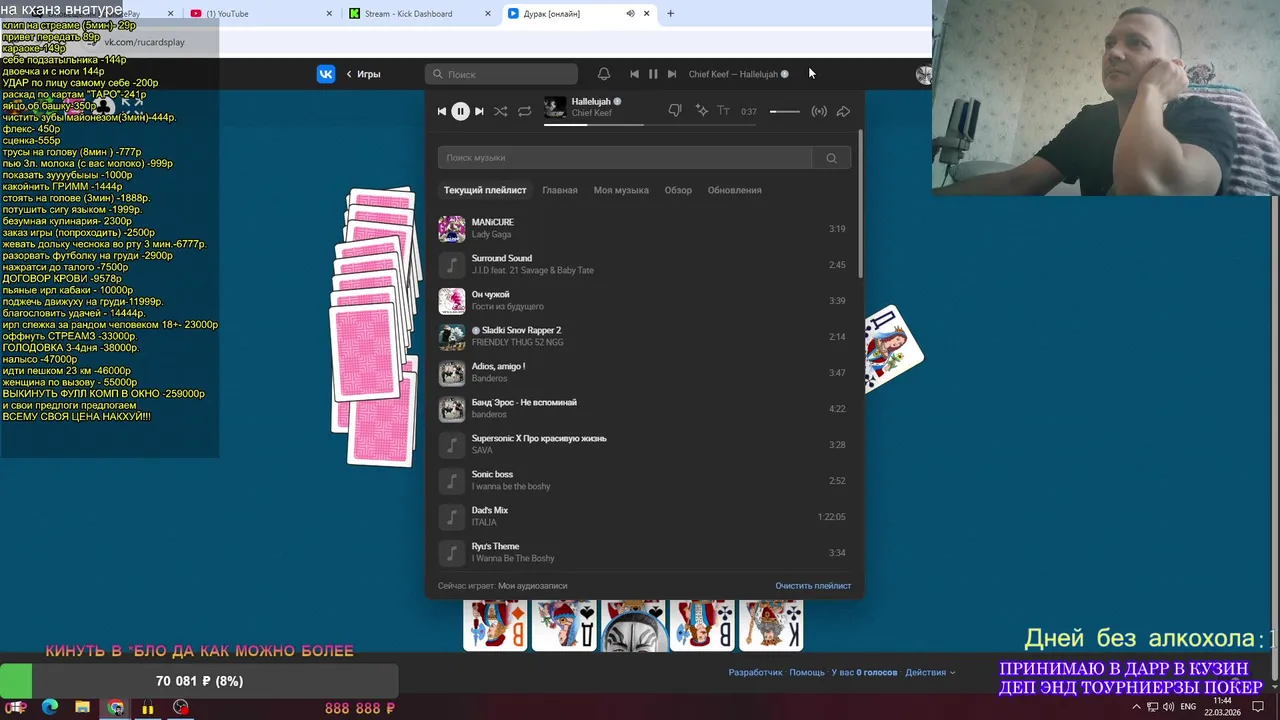The width and height of the screenshot is (1280, 720).
Task: Click the music search magnifier icon
Action: [831, 158]
